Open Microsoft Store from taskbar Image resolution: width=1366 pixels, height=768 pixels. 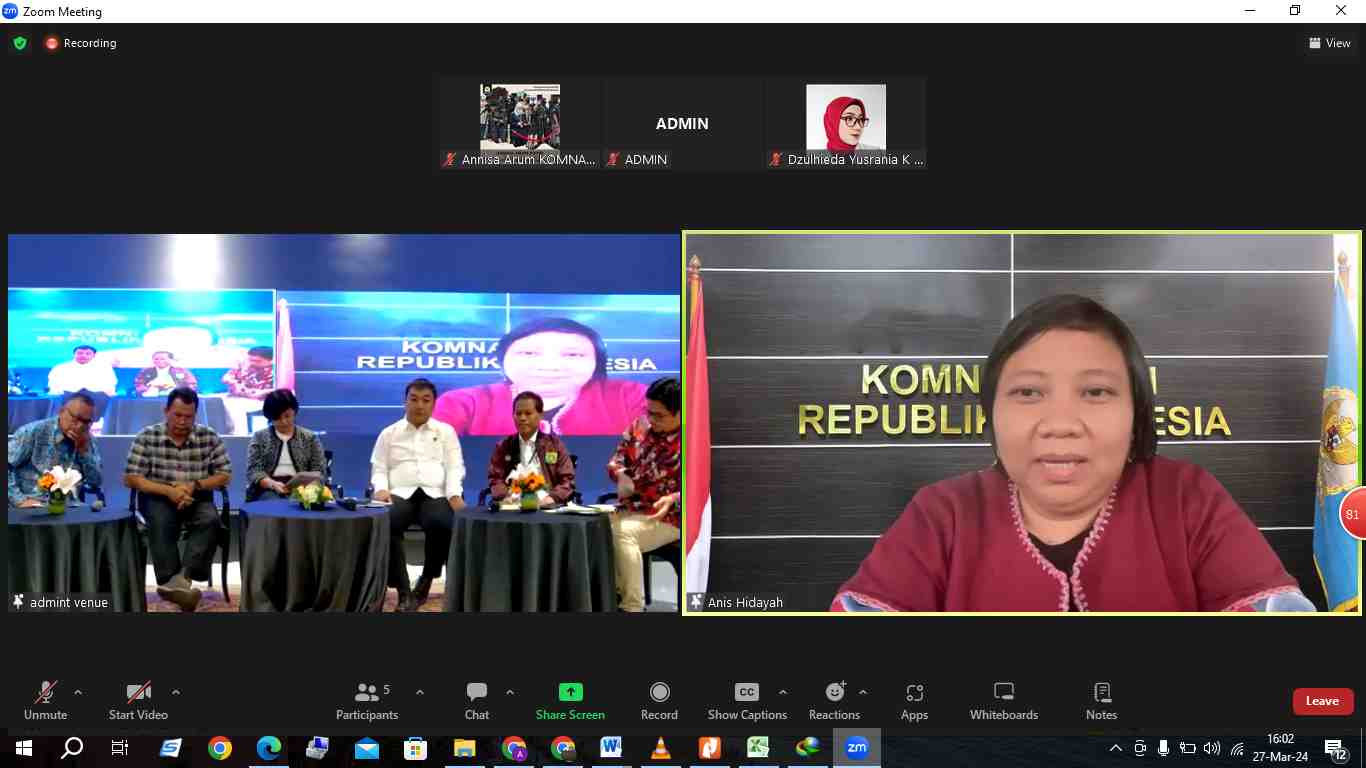pos(416,748)
